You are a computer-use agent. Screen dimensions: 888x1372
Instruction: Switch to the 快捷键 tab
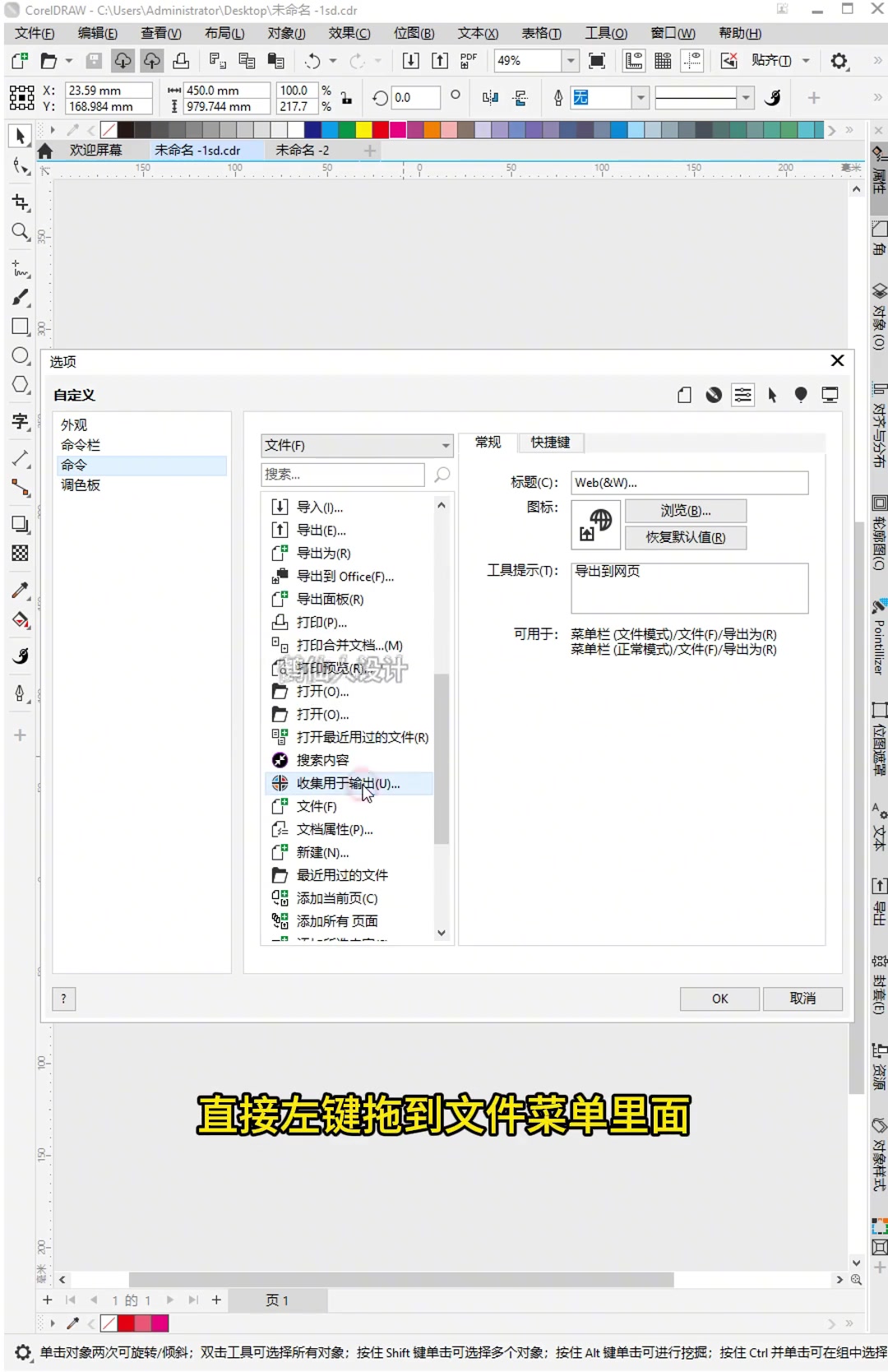tap(550, 443)
